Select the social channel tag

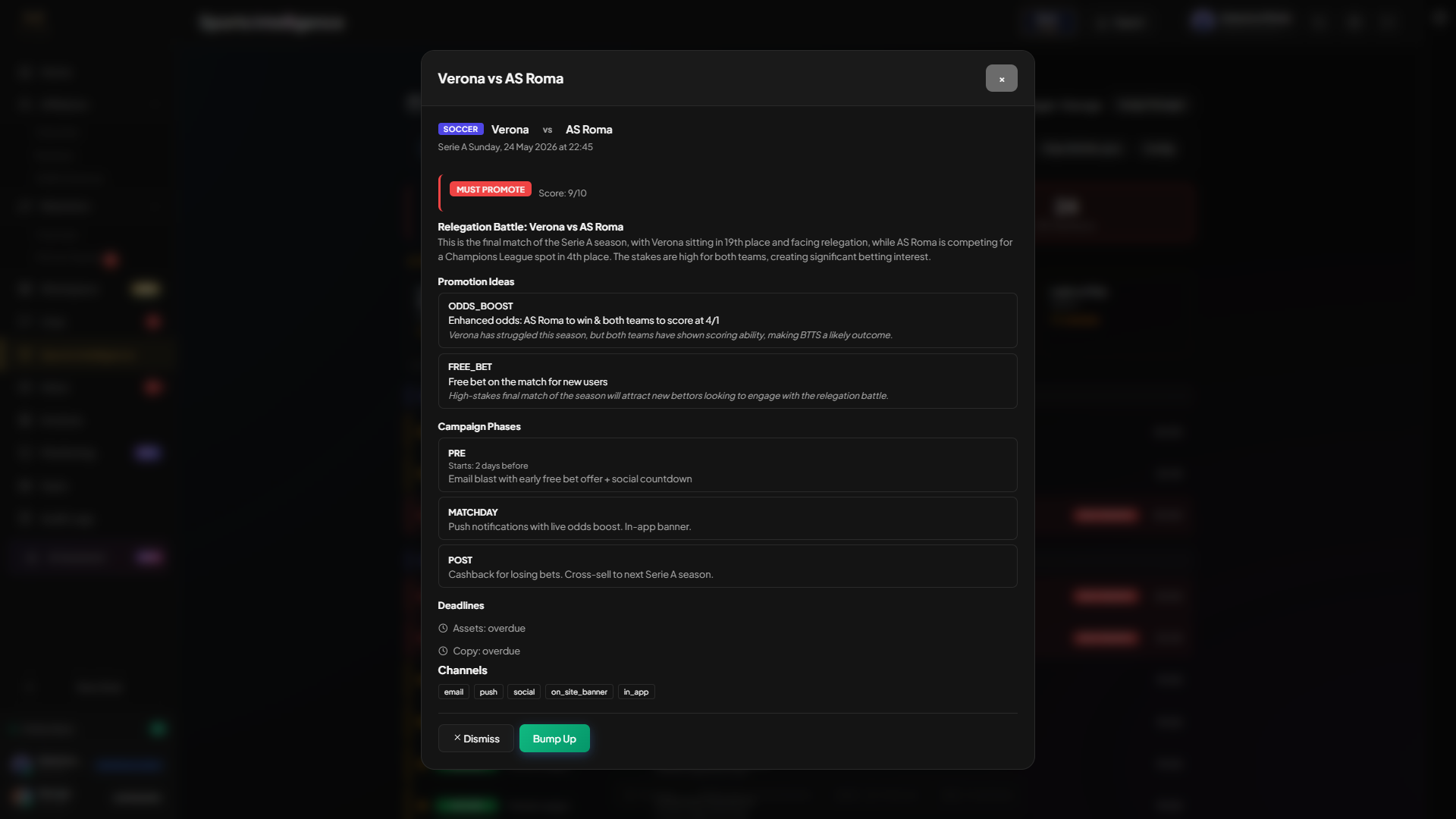pyautogui.click(x=524, y=692)
